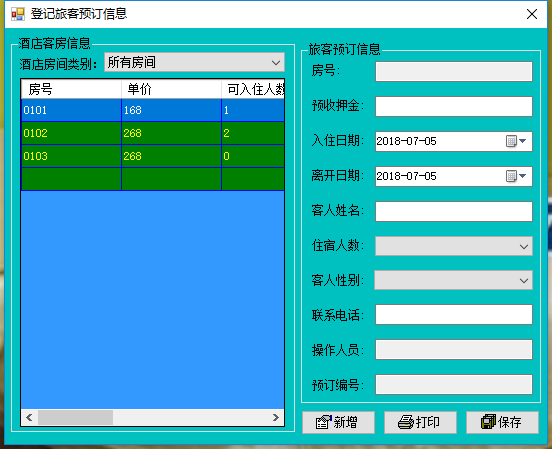The image size is (552, 449).
Task: Click the 联系电话 phone input field
Action: (454, 314)
